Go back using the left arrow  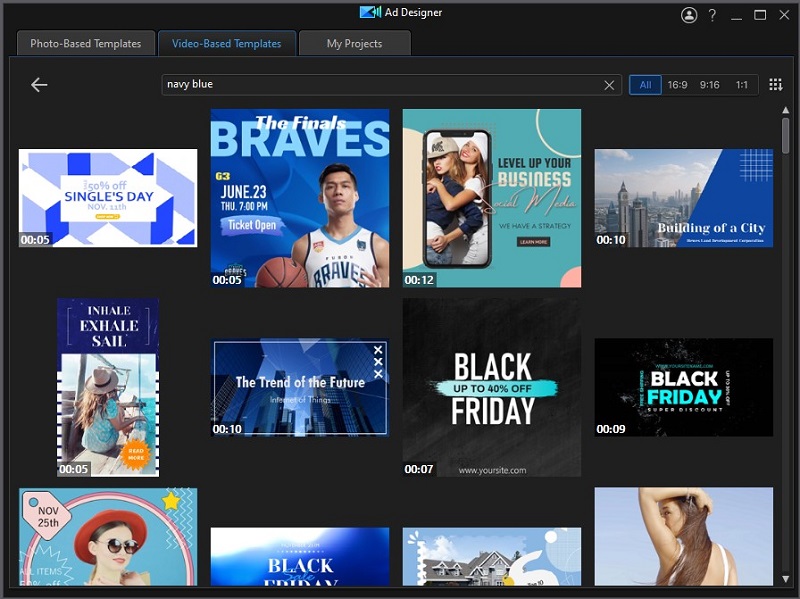pyautogui.click(x=39, y=85)
